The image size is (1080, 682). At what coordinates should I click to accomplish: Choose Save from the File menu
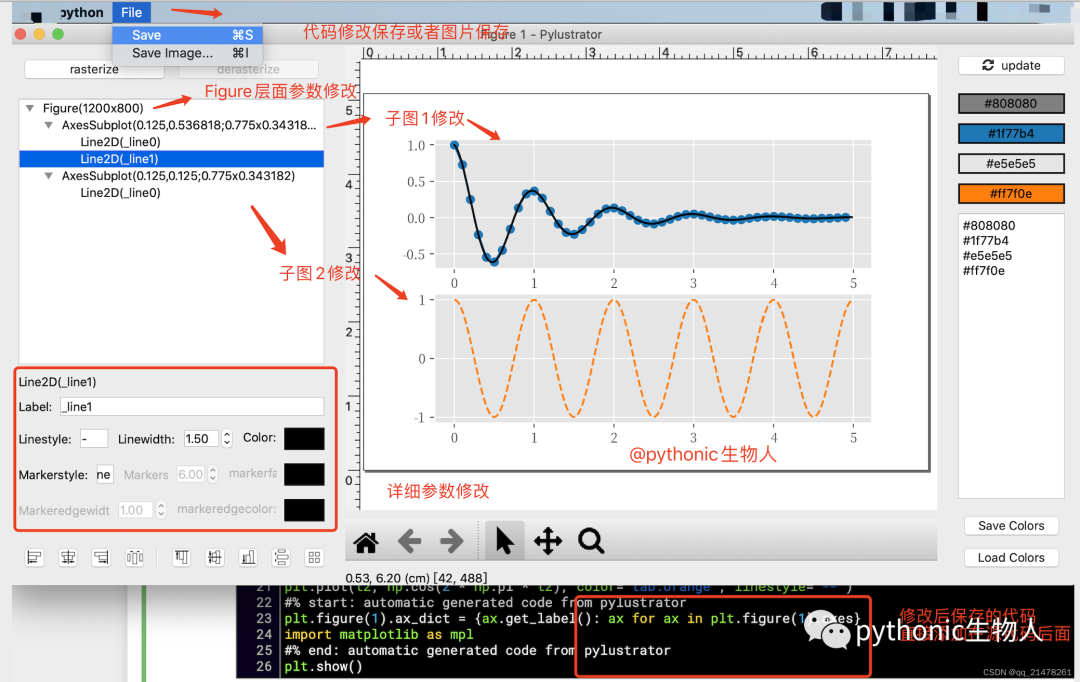(x=187, y=34)
